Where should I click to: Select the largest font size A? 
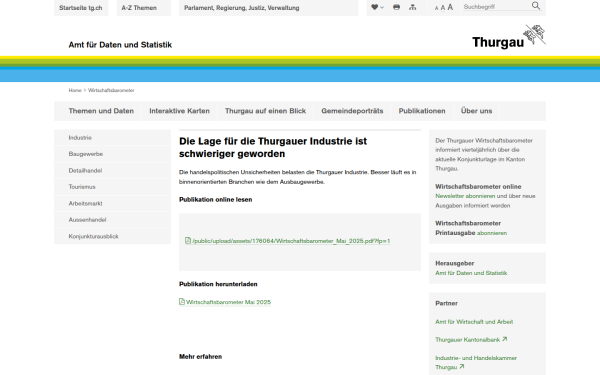pyautogui.click(x=450, y=7)
